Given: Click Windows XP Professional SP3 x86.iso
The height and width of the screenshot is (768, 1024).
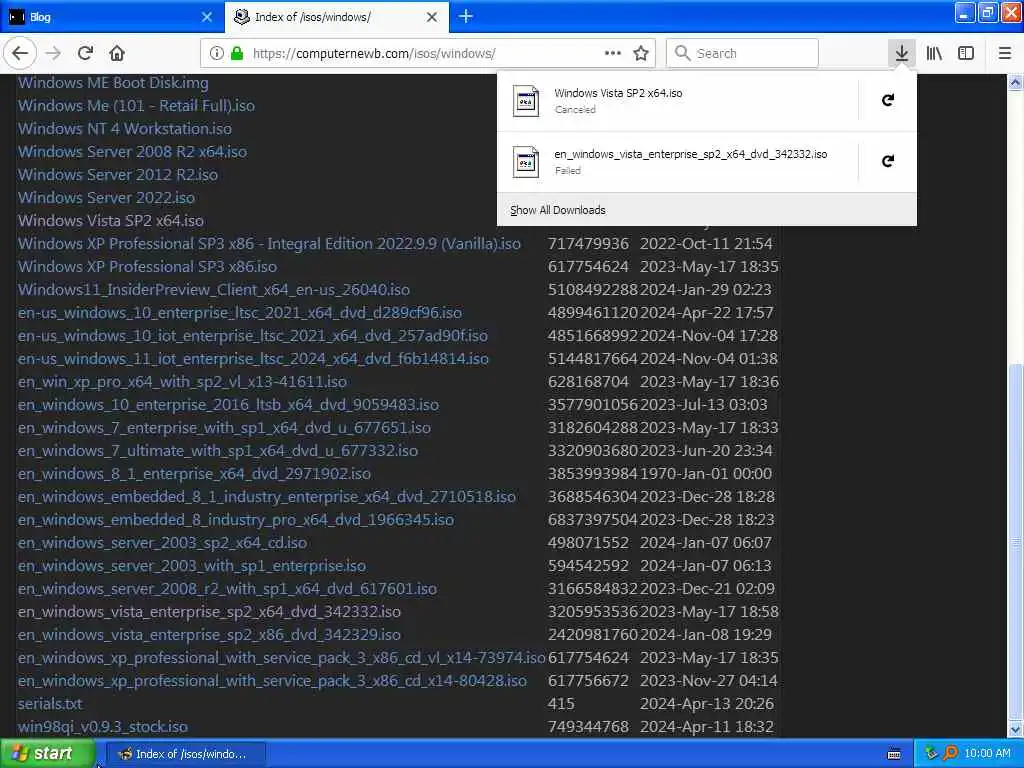Looking at the screenshot, I should (147, 266).
